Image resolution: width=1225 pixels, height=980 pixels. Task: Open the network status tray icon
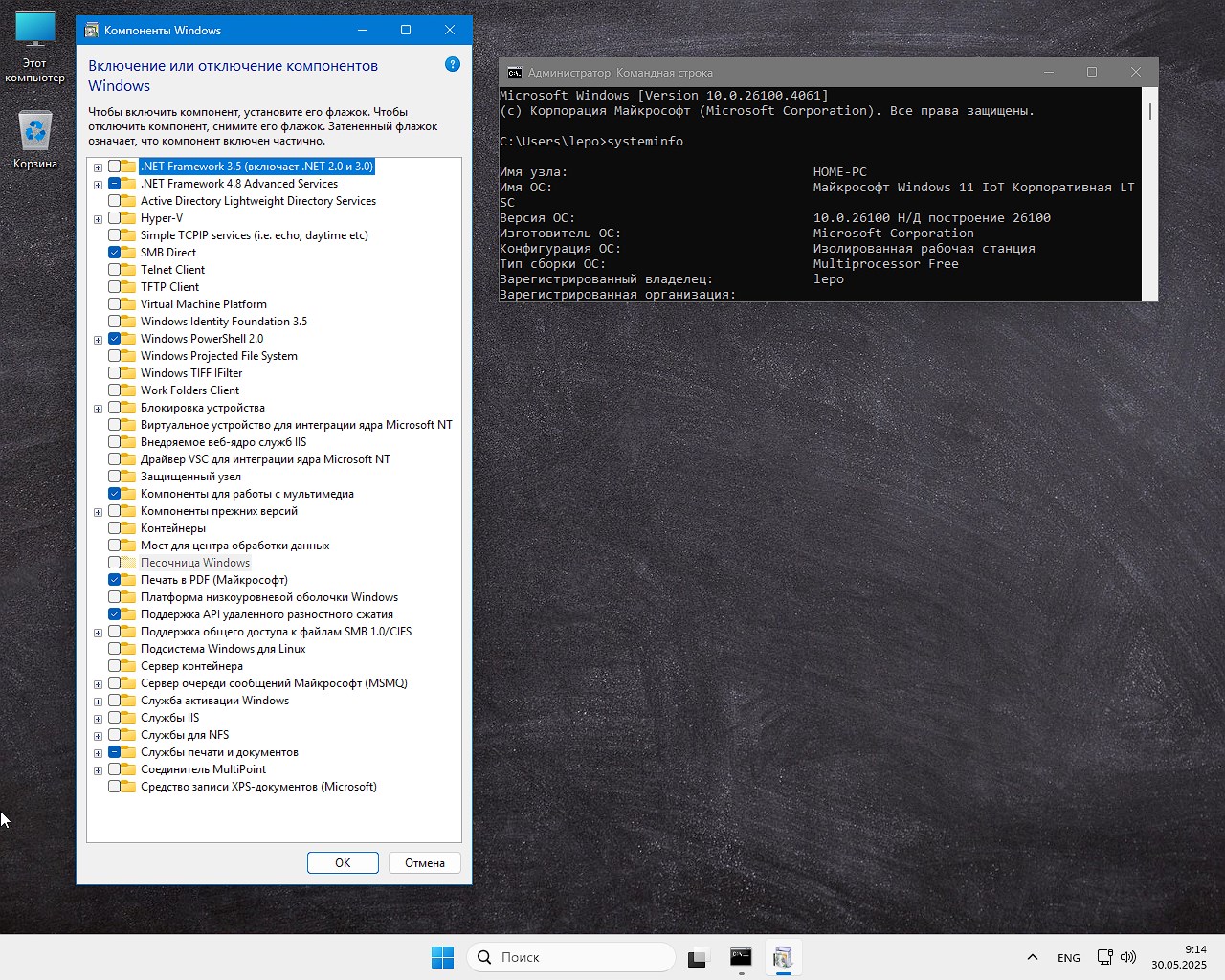pyautogui.click(x=1104, y=957)
